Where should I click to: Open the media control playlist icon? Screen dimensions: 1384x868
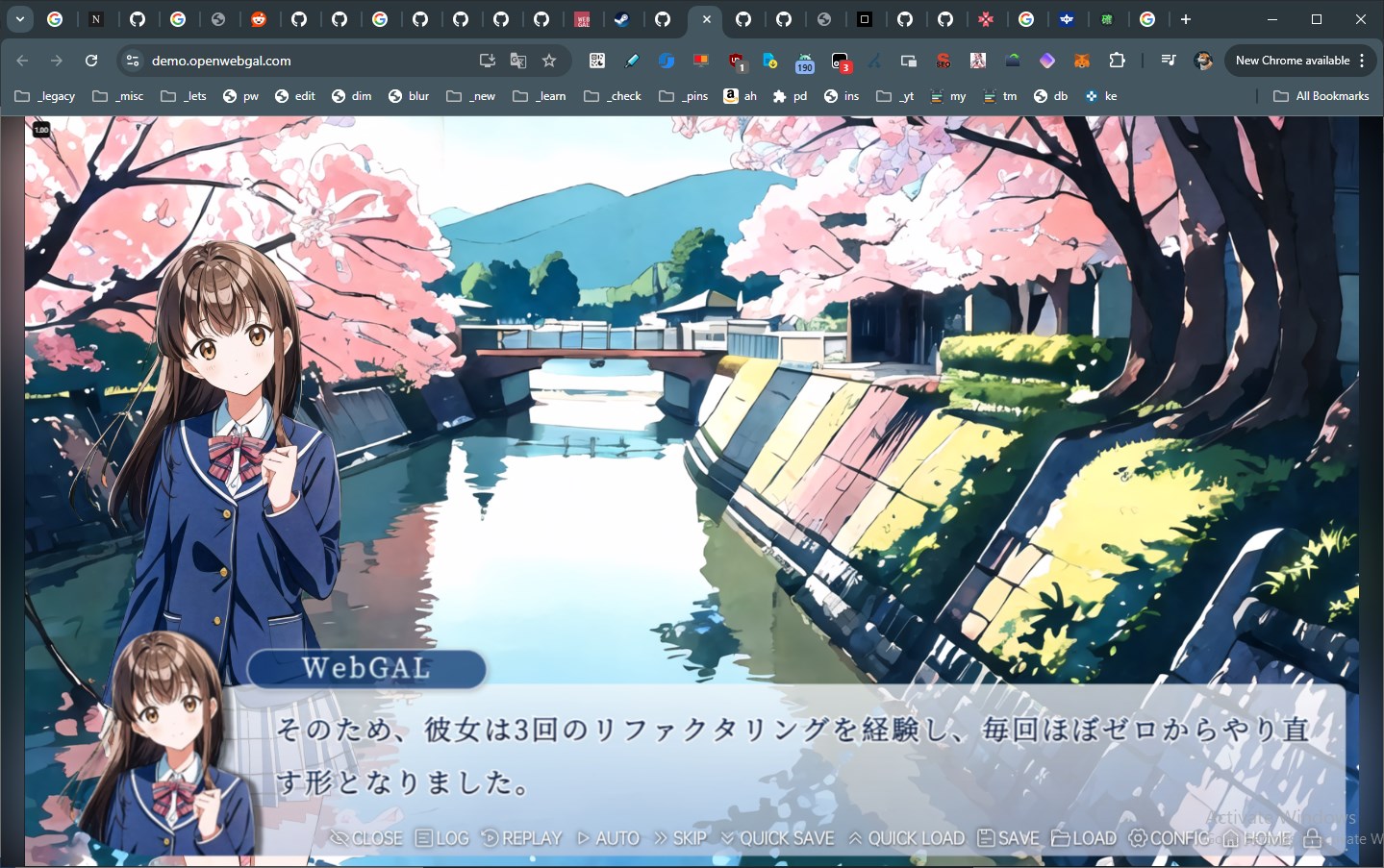pyautogui.click(x=1169, y=61)
